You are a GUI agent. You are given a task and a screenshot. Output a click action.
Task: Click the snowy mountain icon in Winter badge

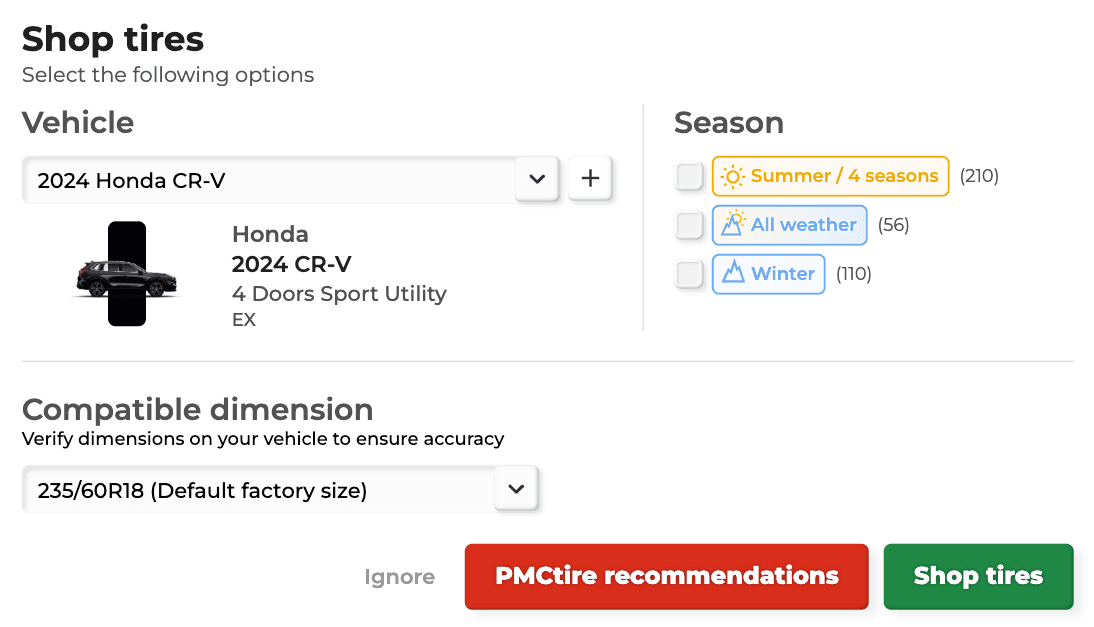tap(733, 273)
